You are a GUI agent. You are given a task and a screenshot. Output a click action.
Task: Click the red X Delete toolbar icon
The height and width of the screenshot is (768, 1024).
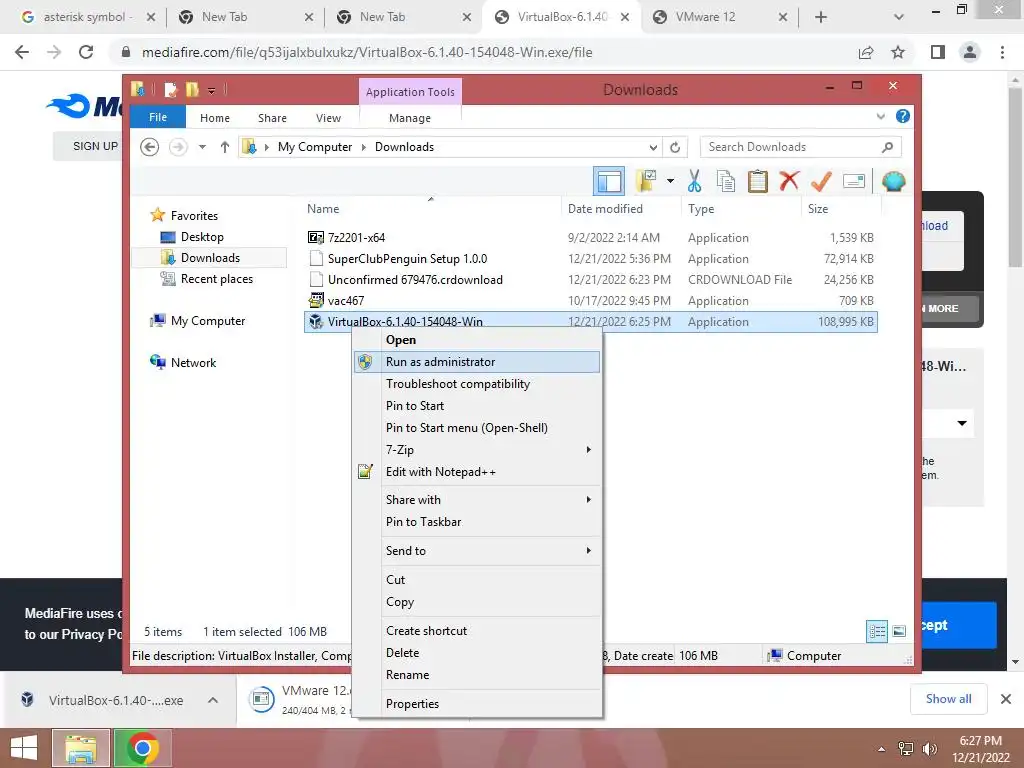click(x=789, y=181)
